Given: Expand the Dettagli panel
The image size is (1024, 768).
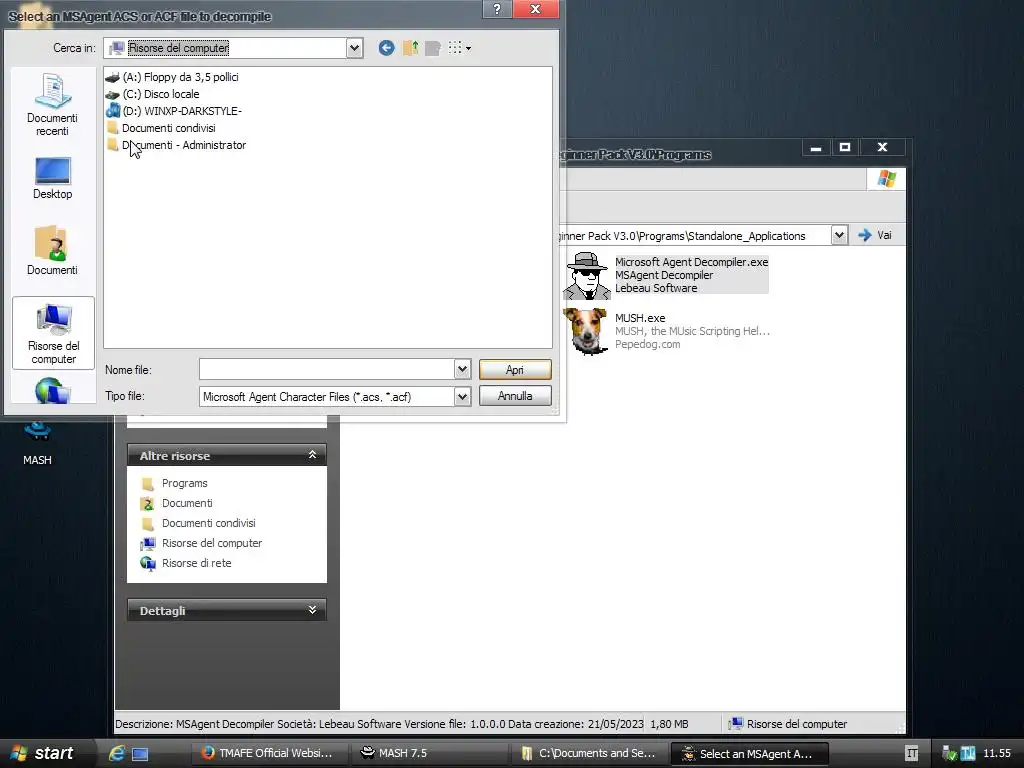Looking at the screenshot, I should [312, 610].
